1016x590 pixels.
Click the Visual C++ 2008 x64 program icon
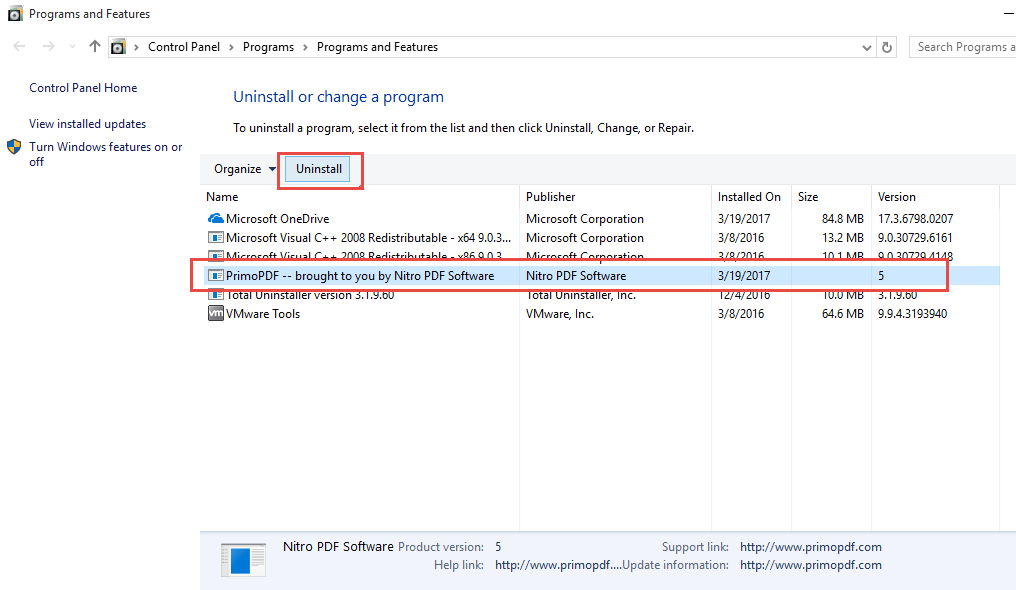click(215, 238)
